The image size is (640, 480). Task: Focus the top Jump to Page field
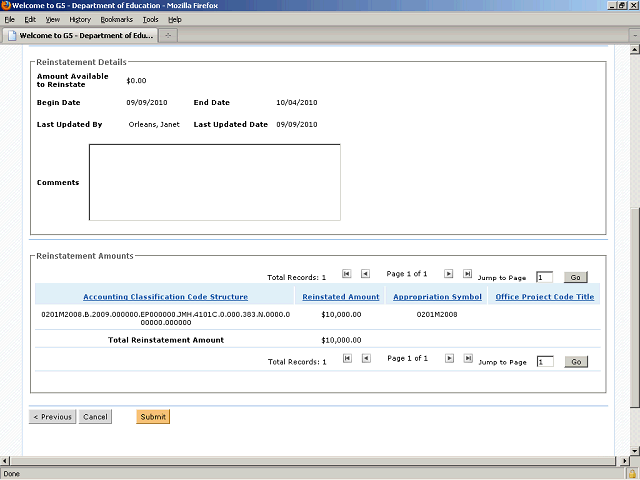(x=544, y=278)
